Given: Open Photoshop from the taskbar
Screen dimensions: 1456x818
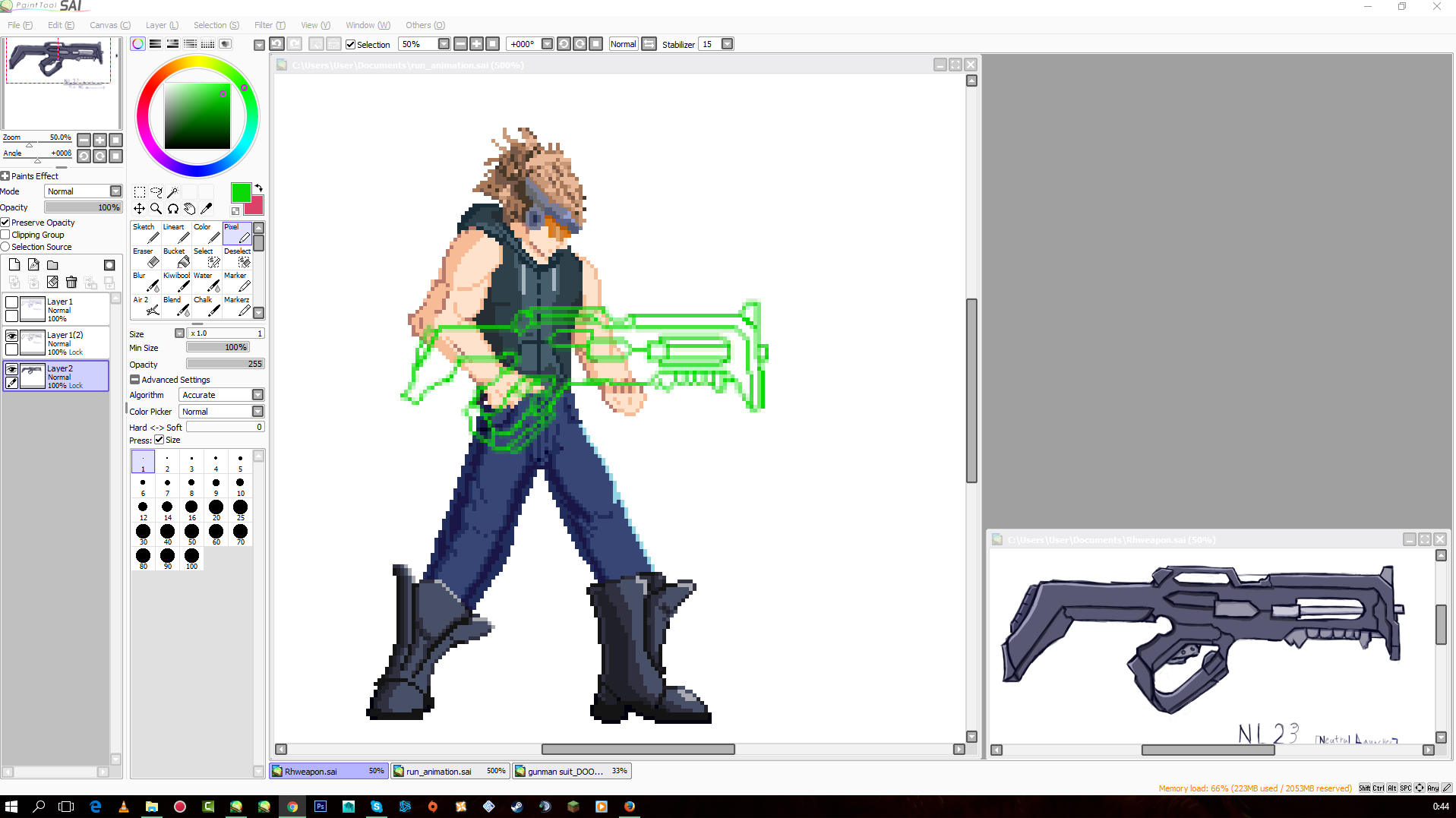Looking at the screenshot, I should tap(321, 807).
